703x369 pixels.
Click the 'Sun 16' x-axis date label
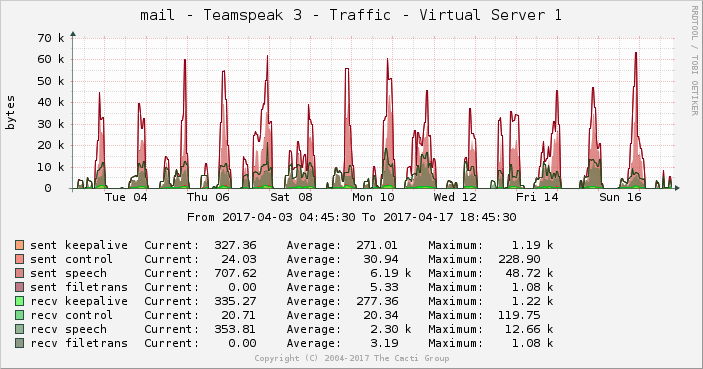(621, 197)
